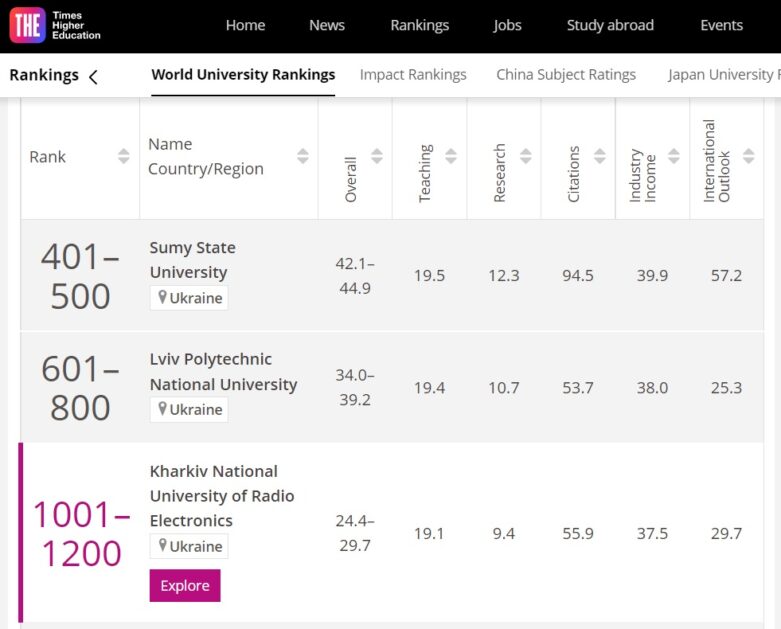The image size is (781, 629).
Task: Click teaching score 19.4
Action: click(429, 387)
